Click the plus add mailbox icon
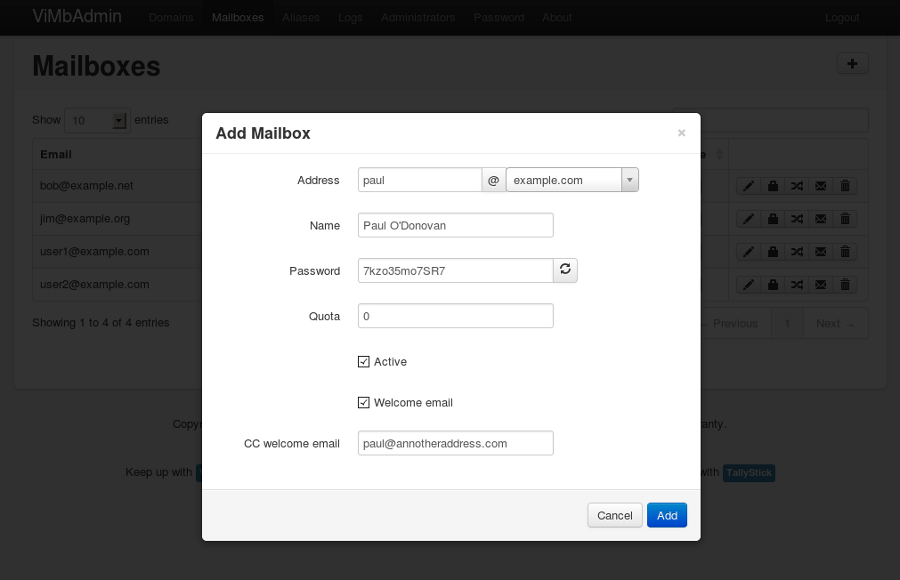 852,64
